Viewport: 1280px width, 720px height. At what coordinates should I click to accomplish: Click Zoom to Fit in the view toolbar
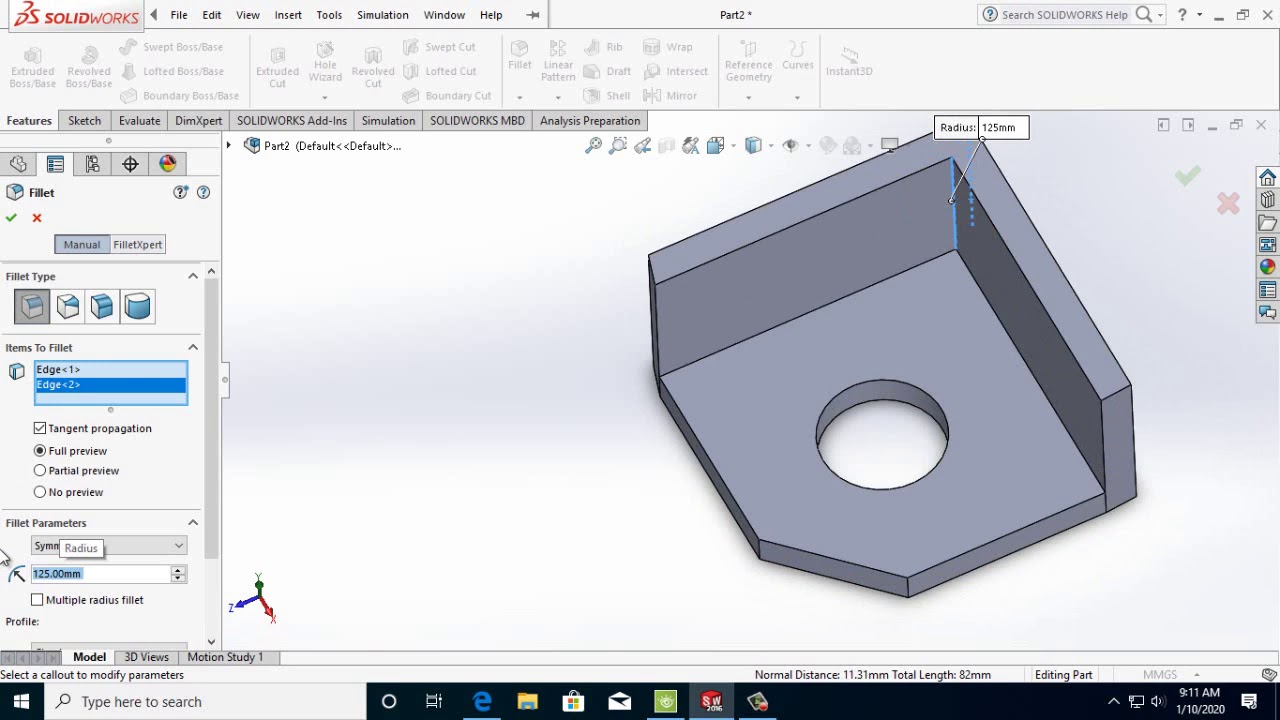tap(593, 146)
